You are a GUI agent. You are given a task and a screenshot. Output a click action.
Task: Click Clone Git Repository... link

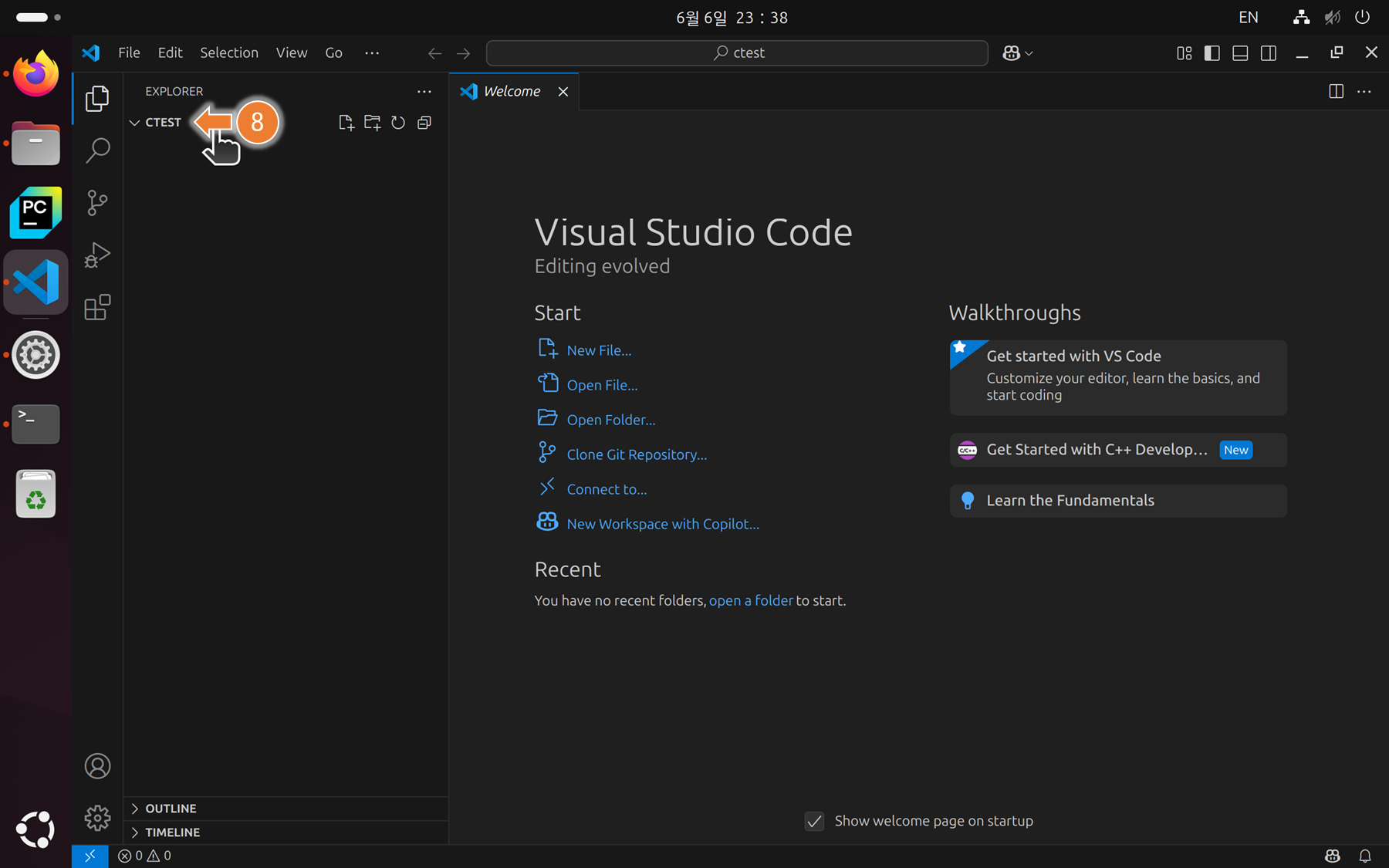[x=637, y=454]
